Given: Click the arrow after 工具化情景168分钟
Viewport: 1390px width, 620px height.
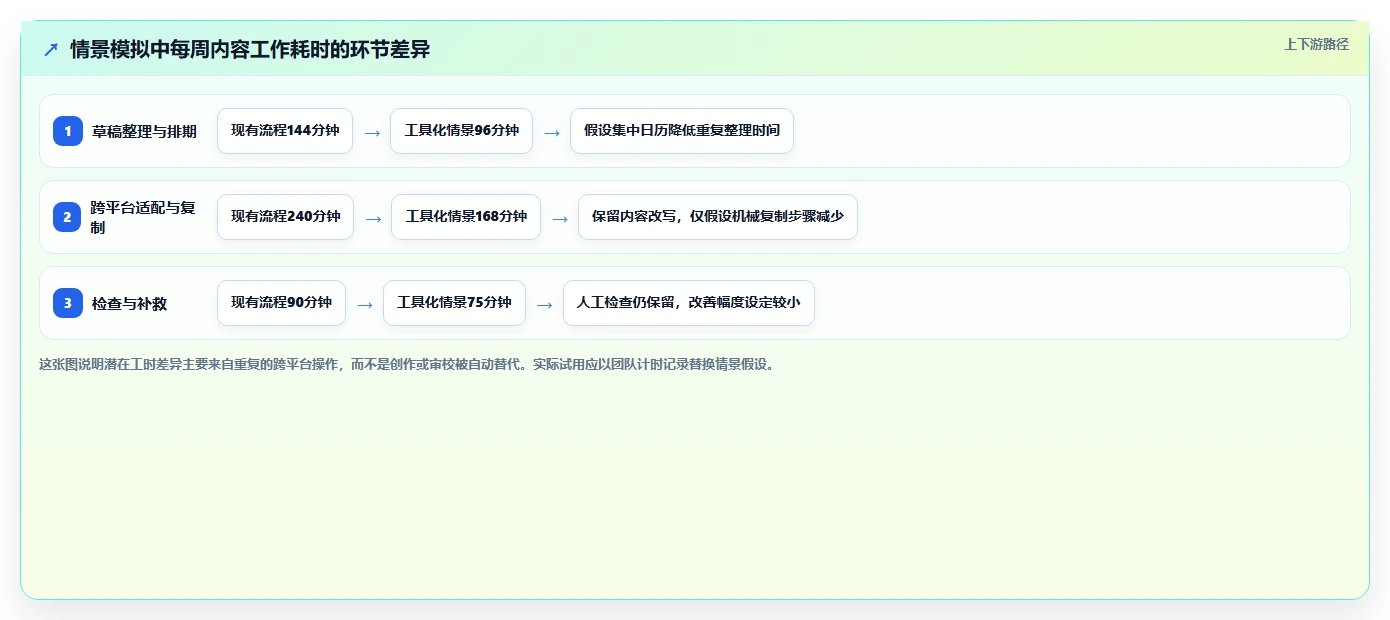Looking at the screenshot, I should point(560,218).
